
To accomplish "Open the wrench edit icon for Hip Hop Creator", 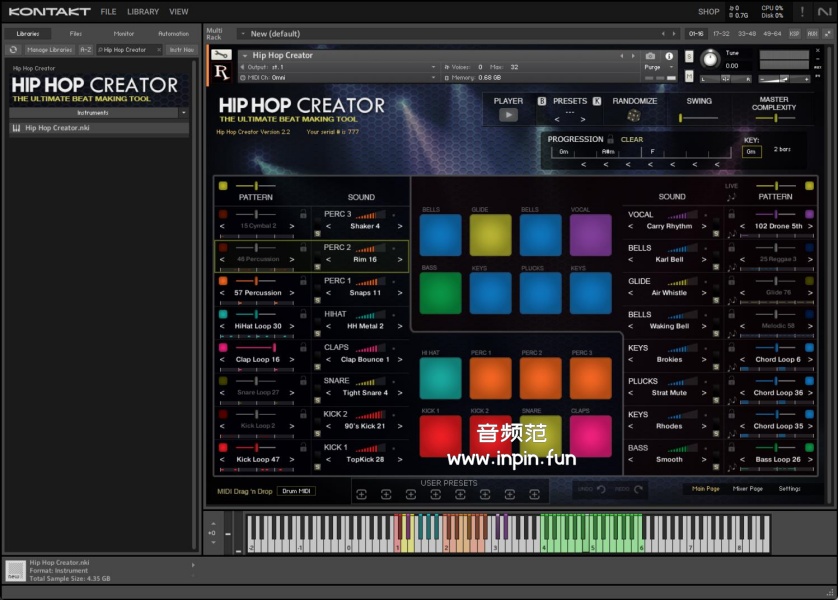I will coord(222,56).
